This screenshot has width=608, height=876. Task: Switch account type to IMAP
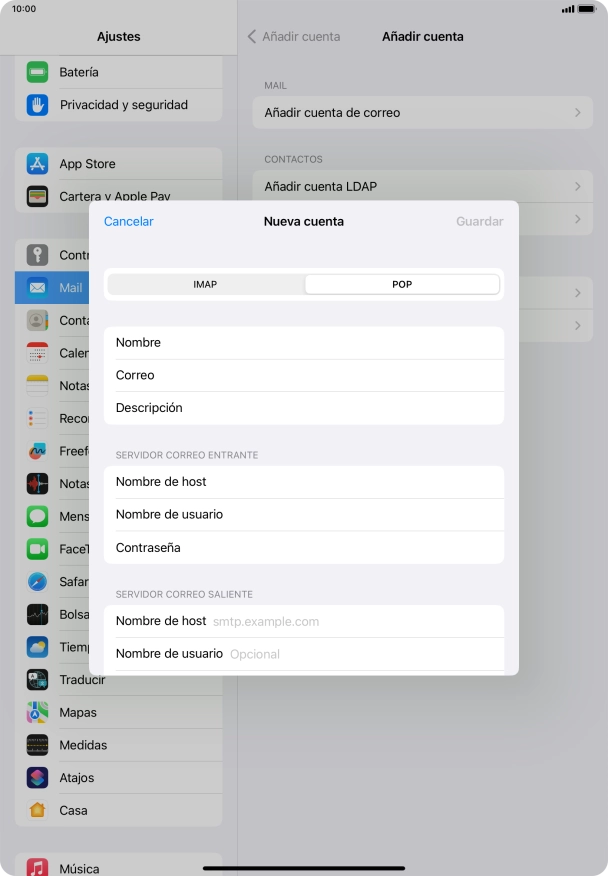point(205,284)
